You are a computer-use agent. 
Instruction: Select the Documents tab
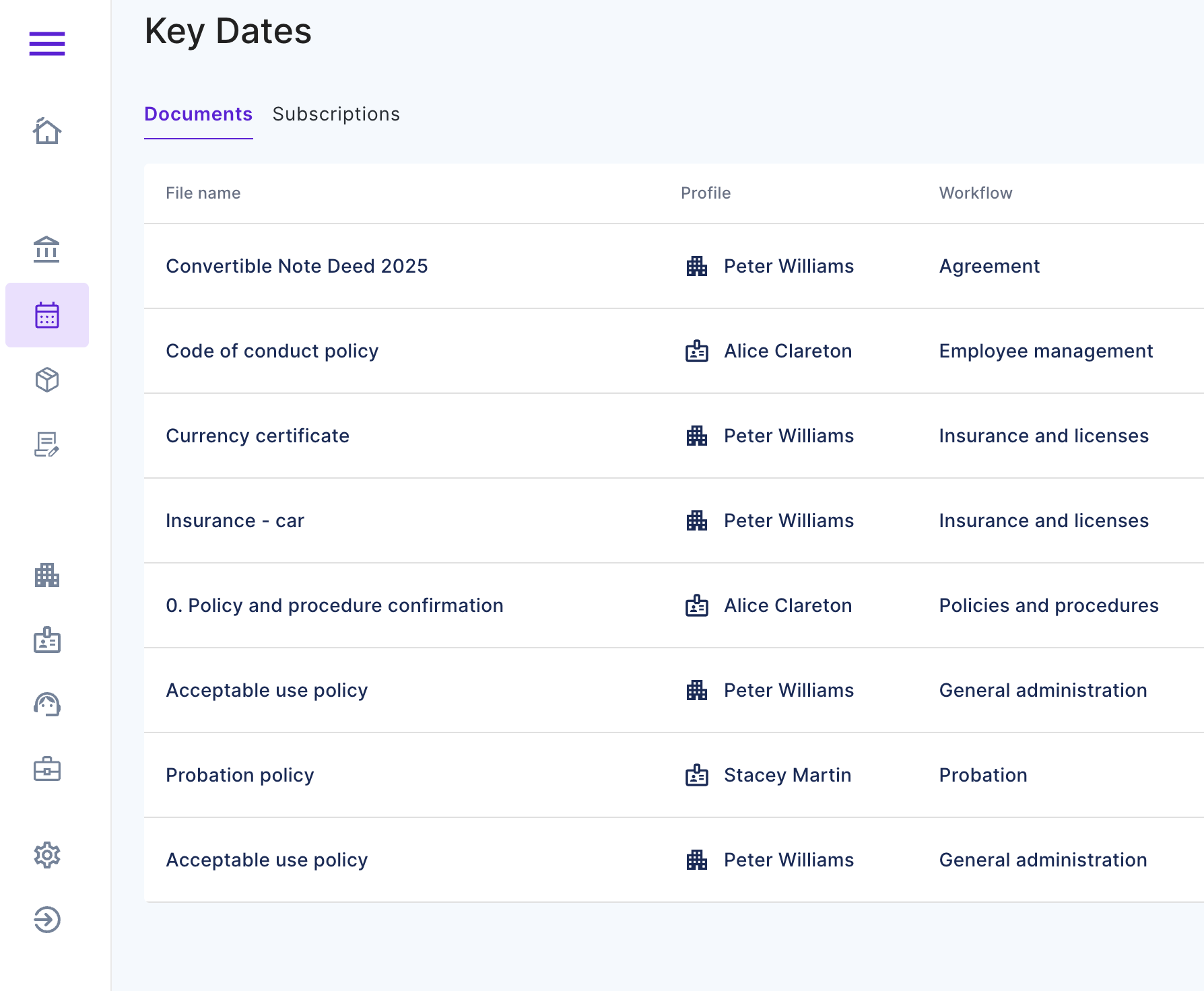coord(199,114)
